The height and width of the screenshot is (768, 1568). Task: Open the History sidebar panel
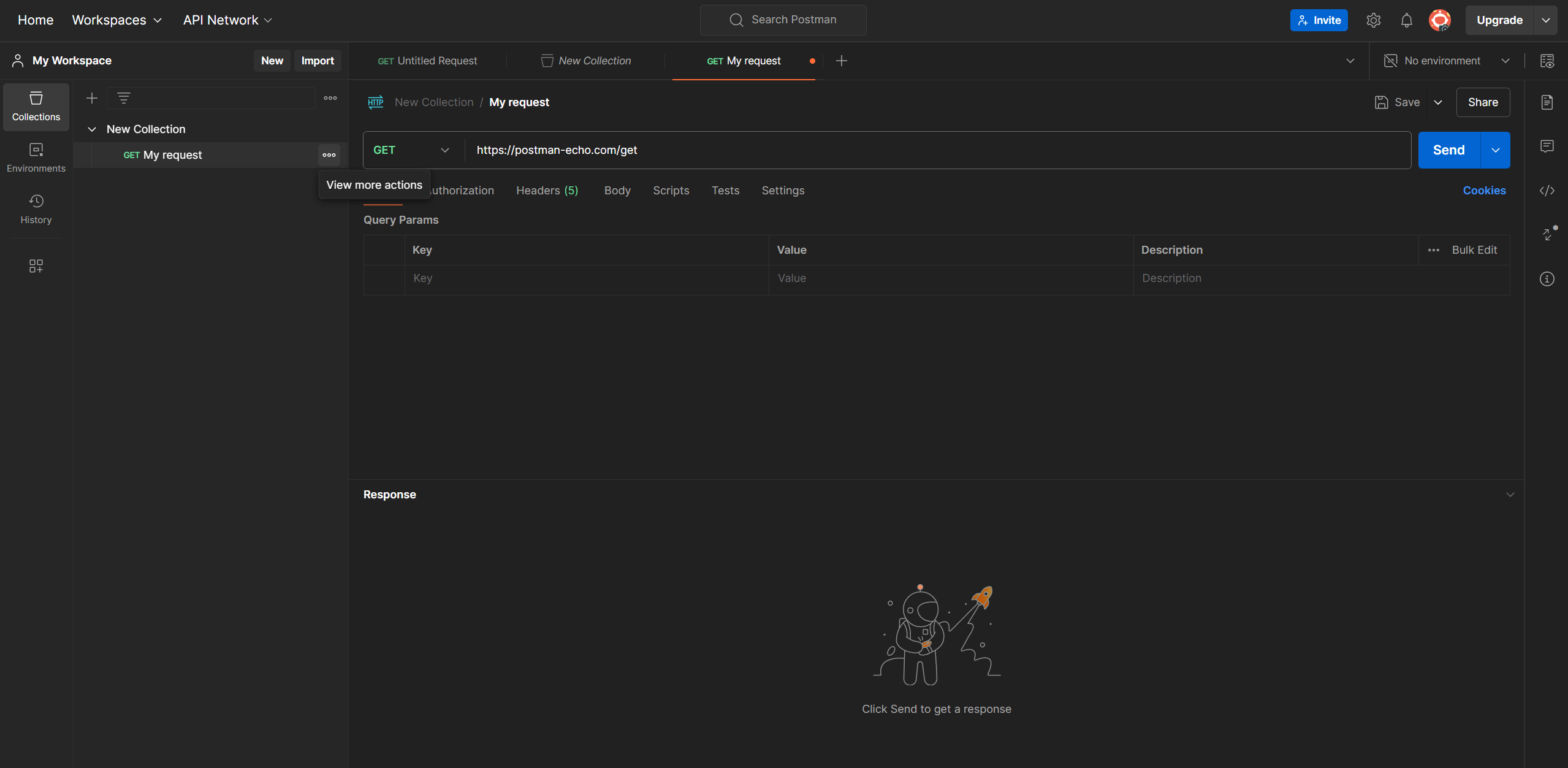point(36,208)
